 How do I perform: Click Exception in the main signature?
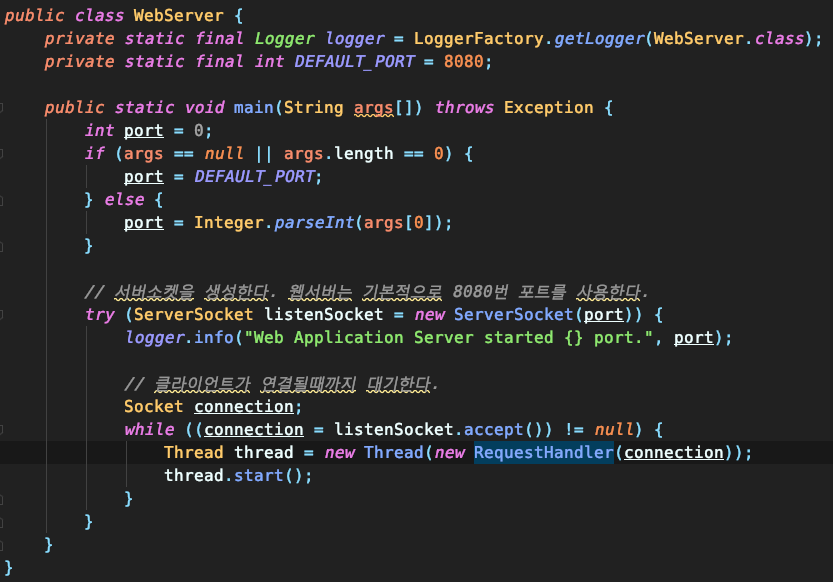(548, 108)
